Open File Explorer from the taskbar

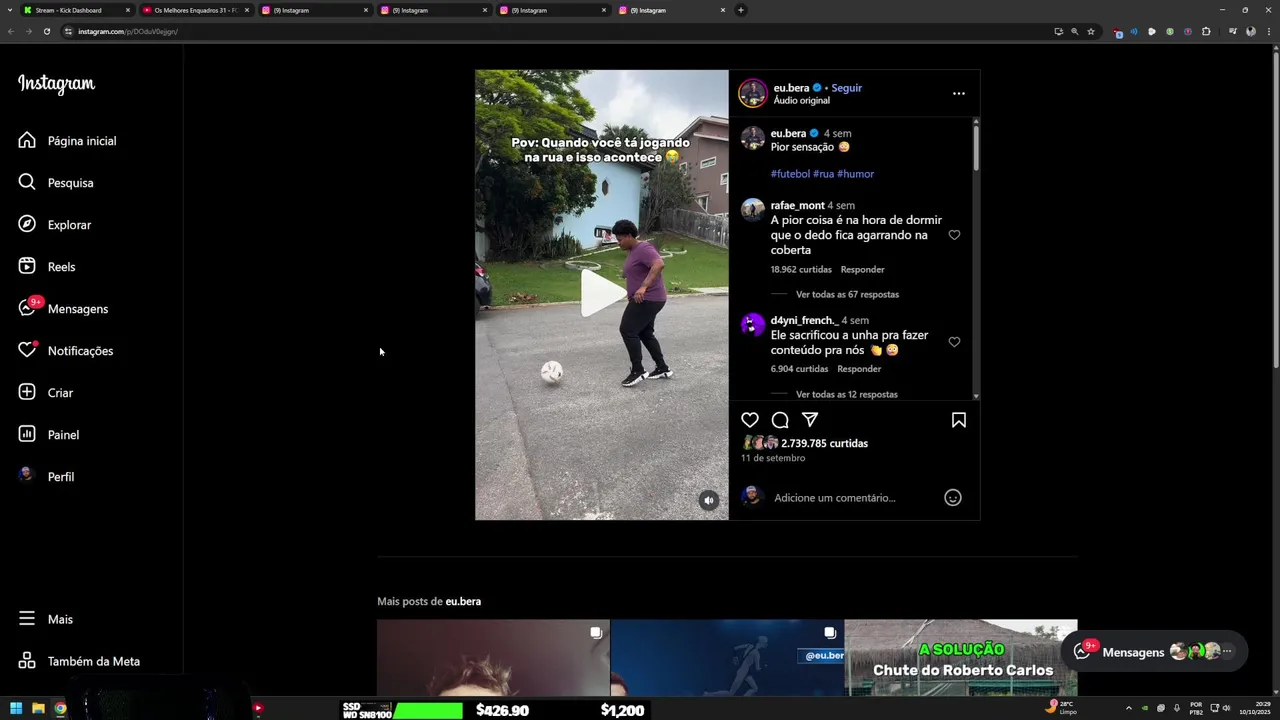click(38, 709)
